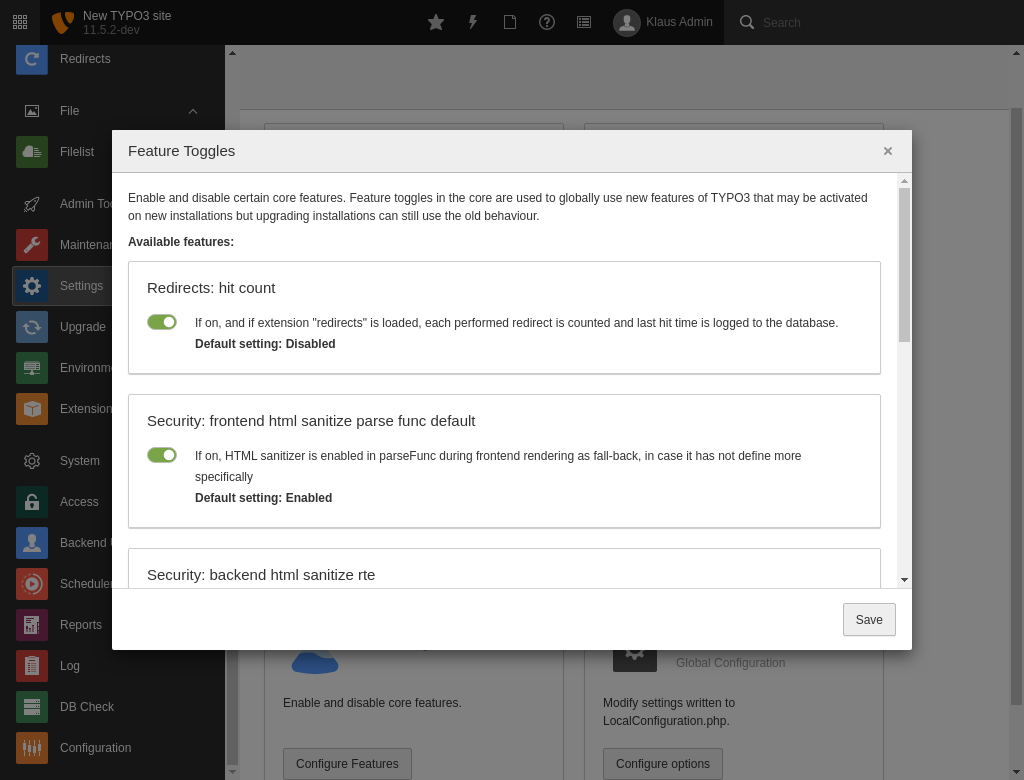Select Reports menu label

coord(81,625)
